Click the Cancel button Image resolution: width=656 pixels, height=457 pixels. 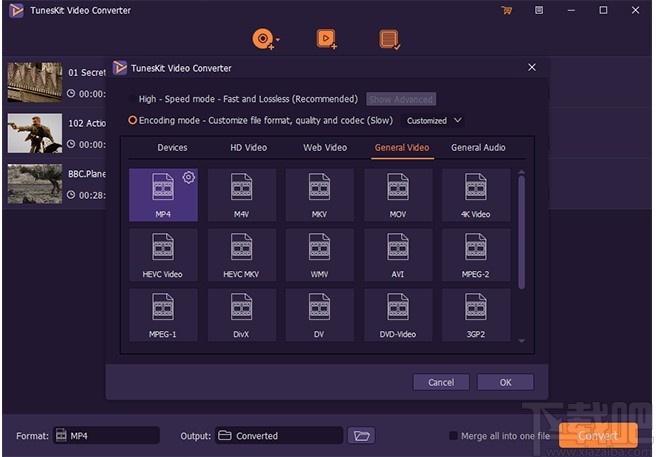coord(441,383)
